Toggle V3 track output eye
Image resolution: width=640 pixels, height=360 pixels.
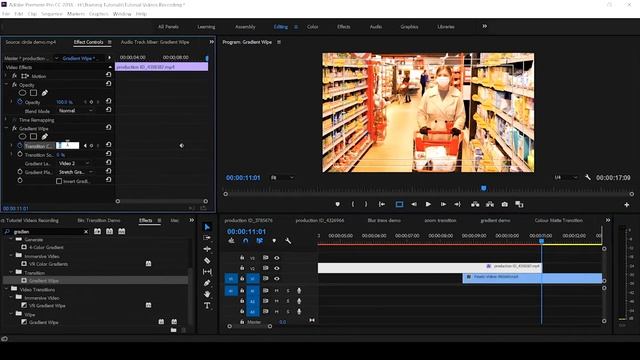point(277,258)
